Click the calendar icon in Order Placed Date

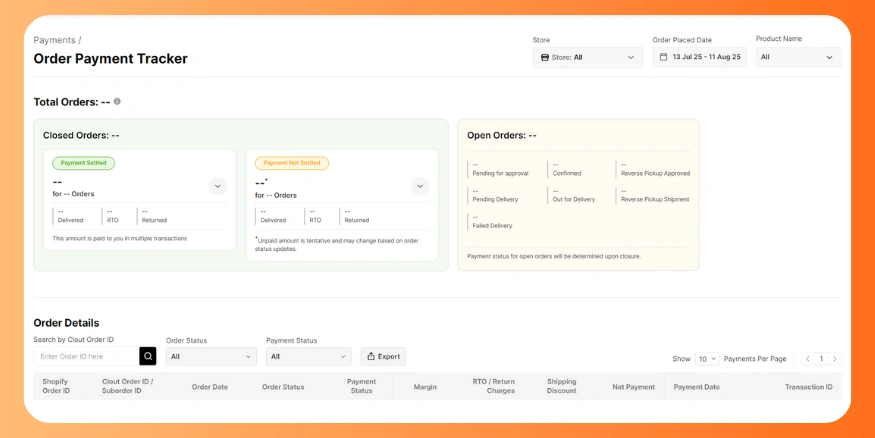664,57
